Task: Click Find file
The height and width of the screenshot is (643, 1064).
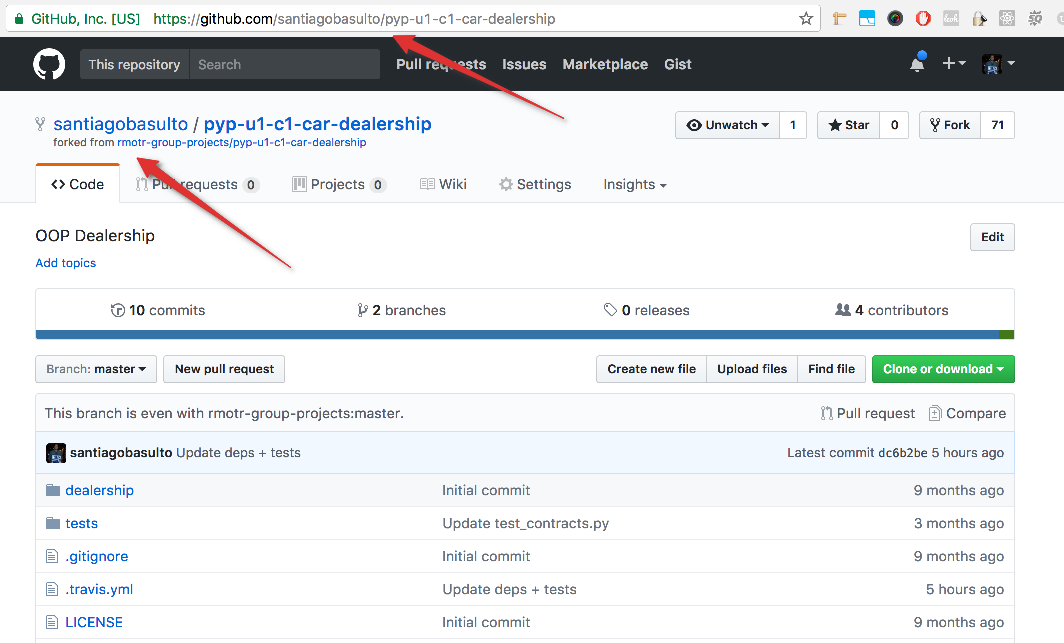Action: pos(831,369)
